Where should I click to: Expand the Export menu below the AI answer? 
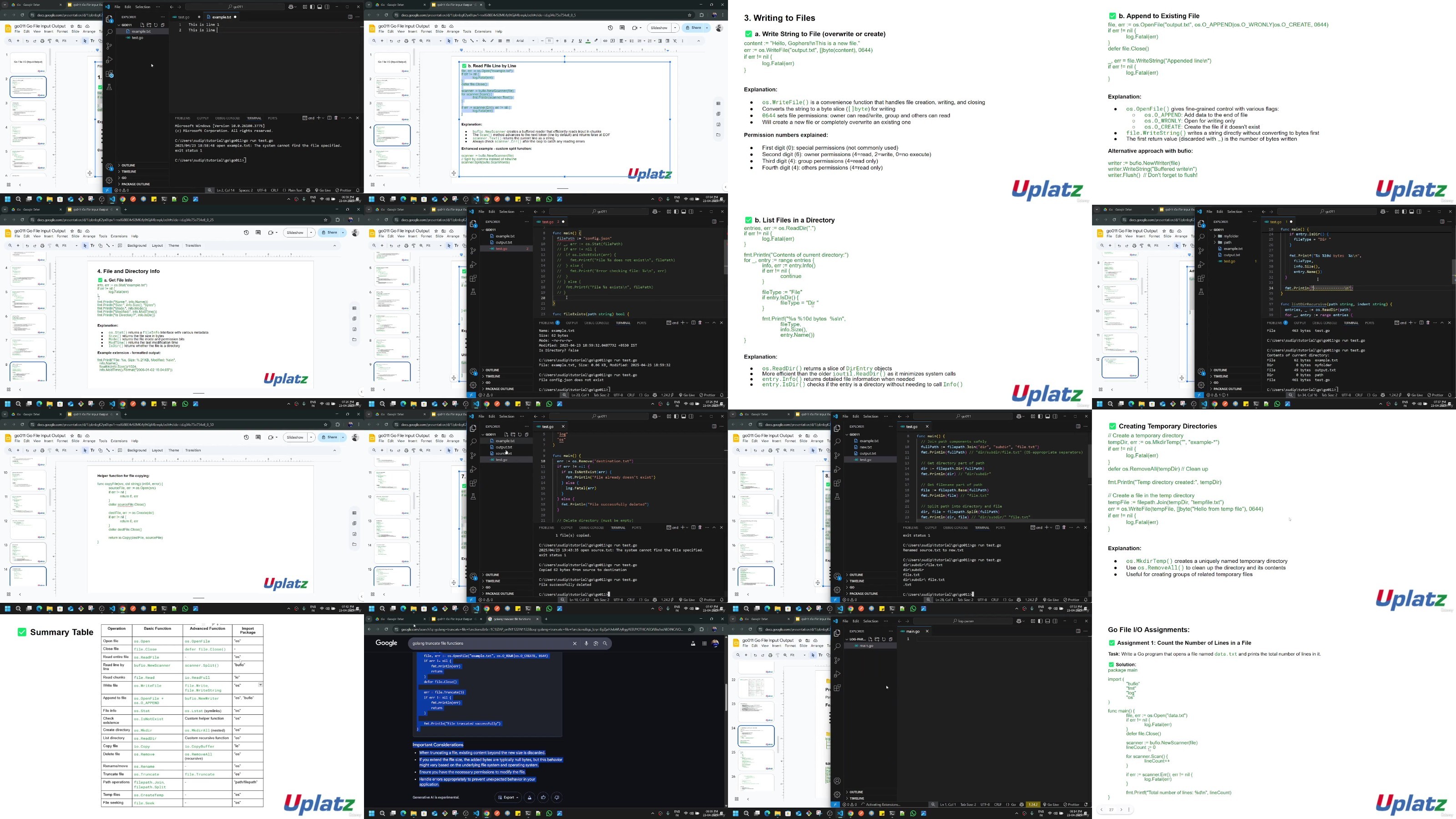(508, 798)
